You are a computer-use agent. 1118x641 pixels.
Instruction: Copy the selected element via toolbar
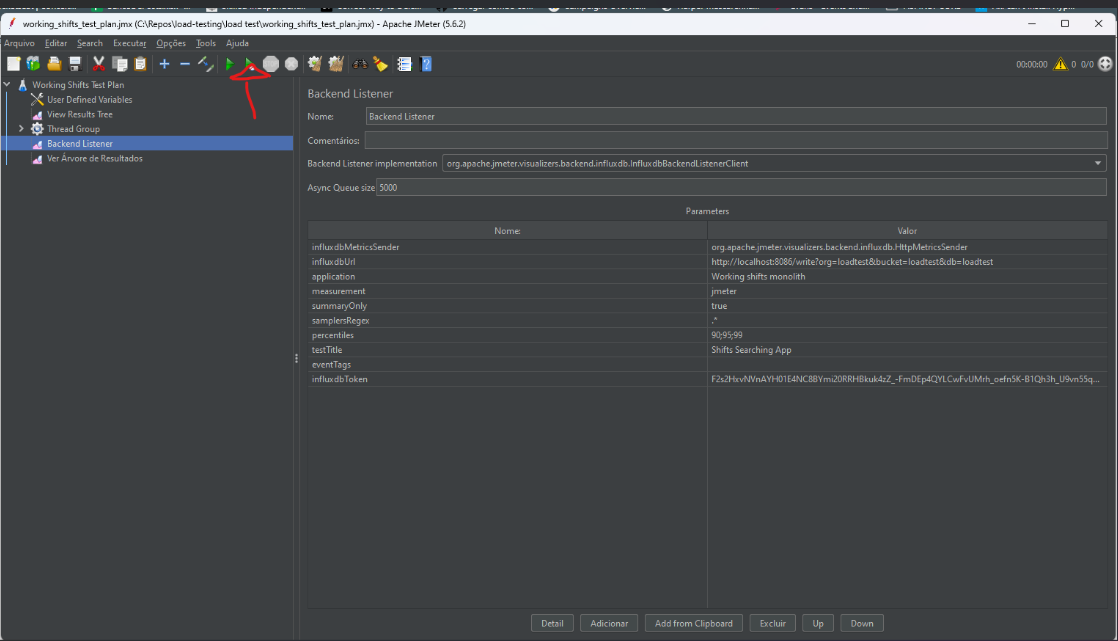[120, 64]
